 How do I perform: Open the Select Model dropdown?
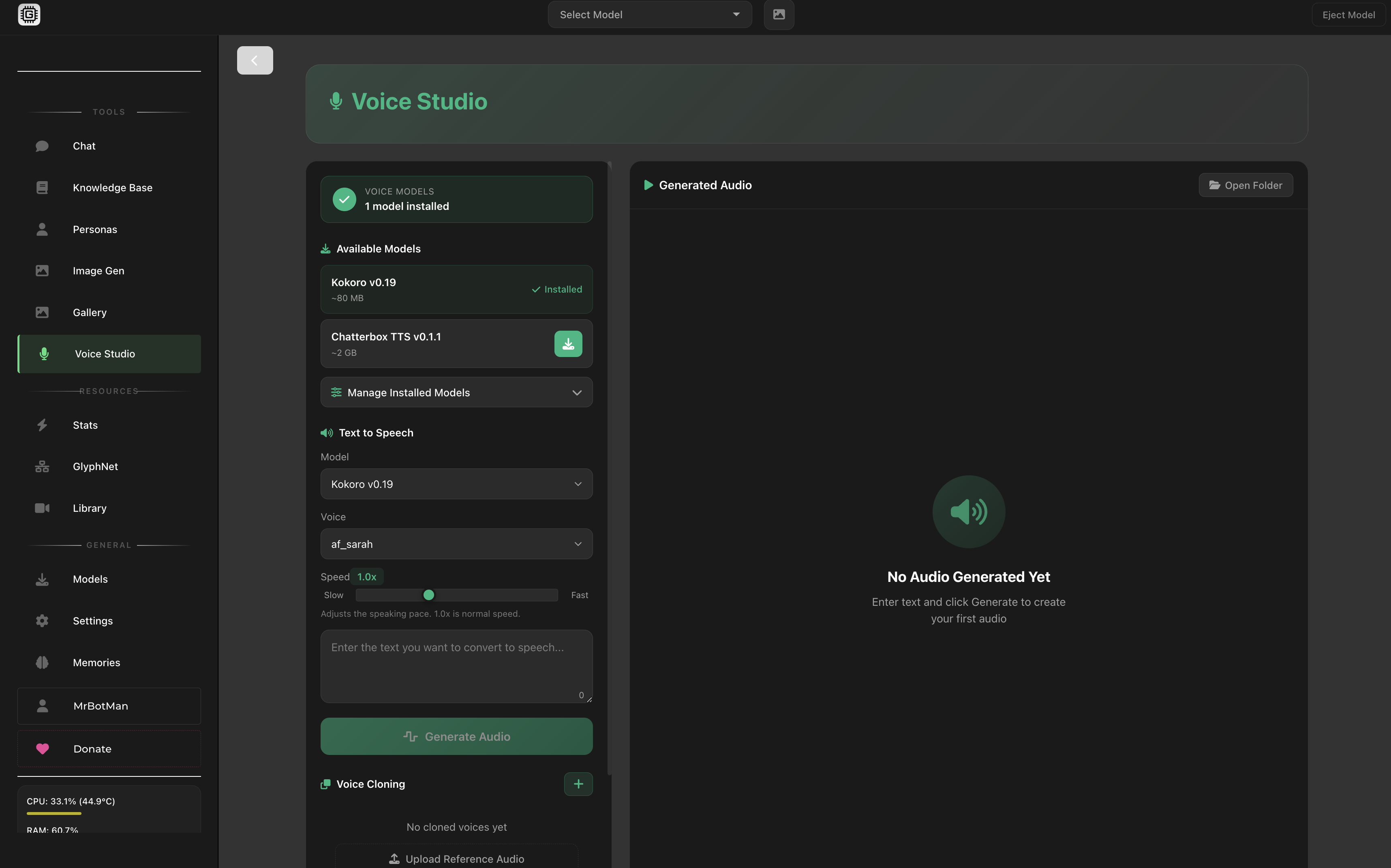649,14
